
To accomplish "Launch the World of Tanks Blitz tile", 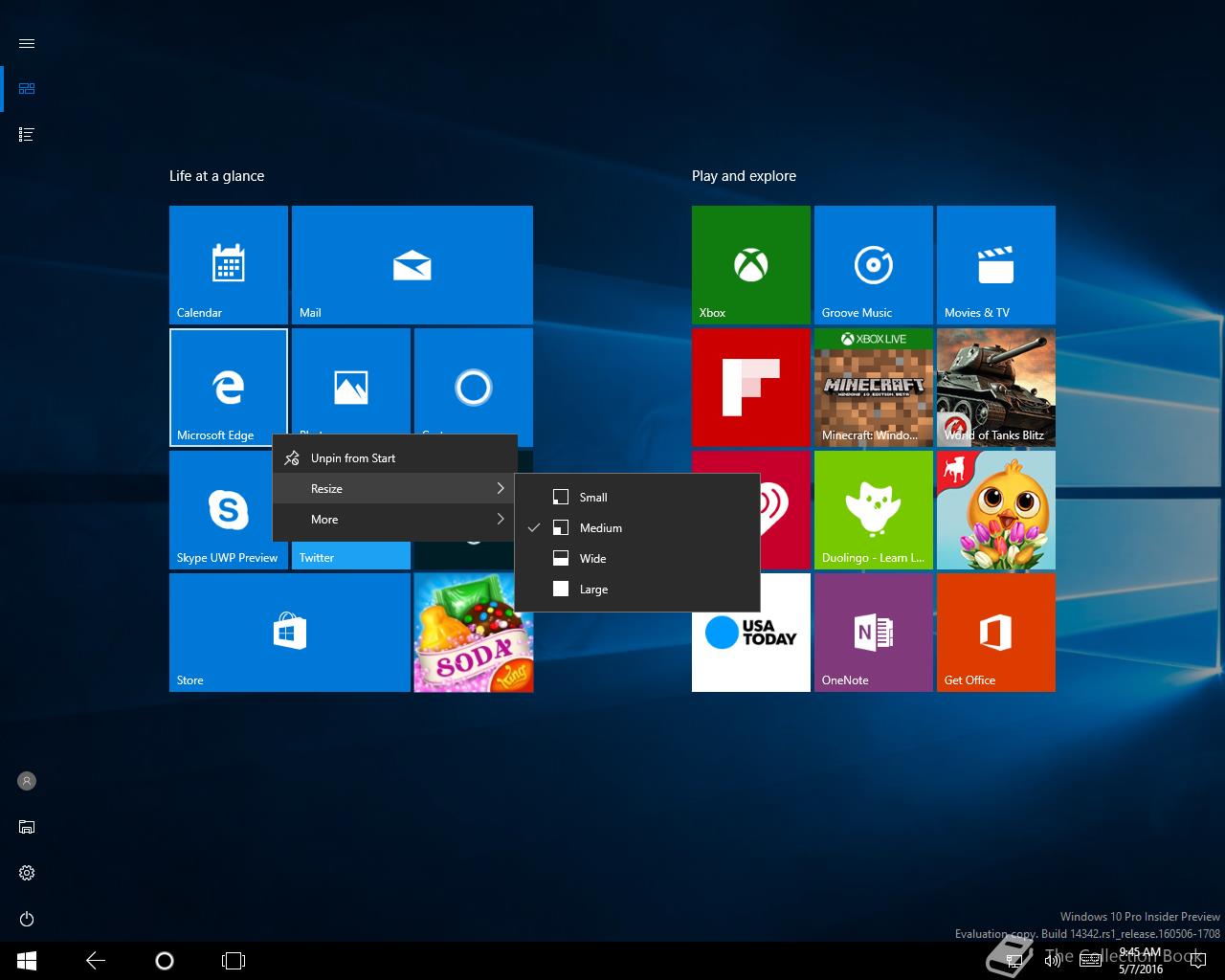I will [996, 388].
